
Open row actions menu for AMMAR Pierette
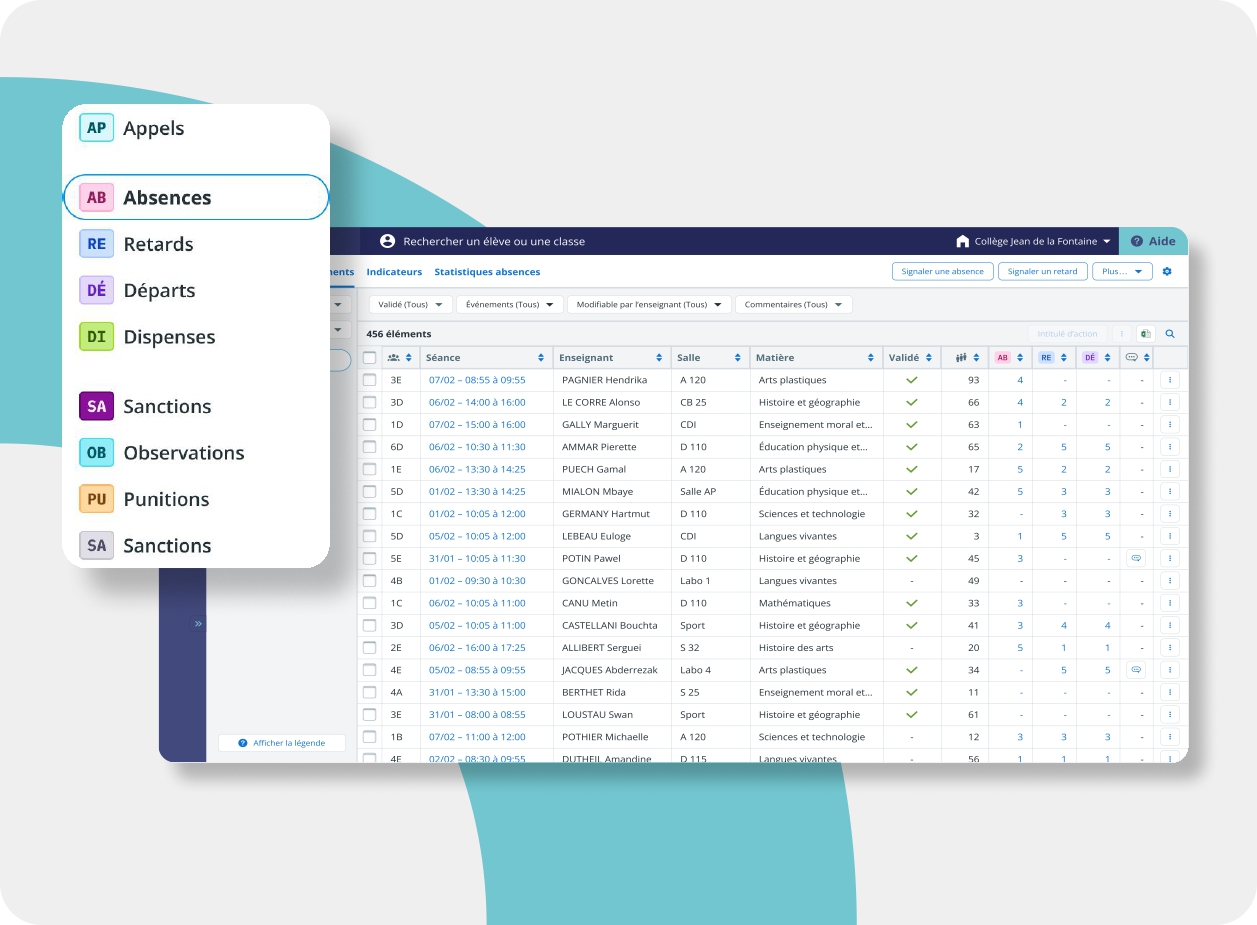1170,447
